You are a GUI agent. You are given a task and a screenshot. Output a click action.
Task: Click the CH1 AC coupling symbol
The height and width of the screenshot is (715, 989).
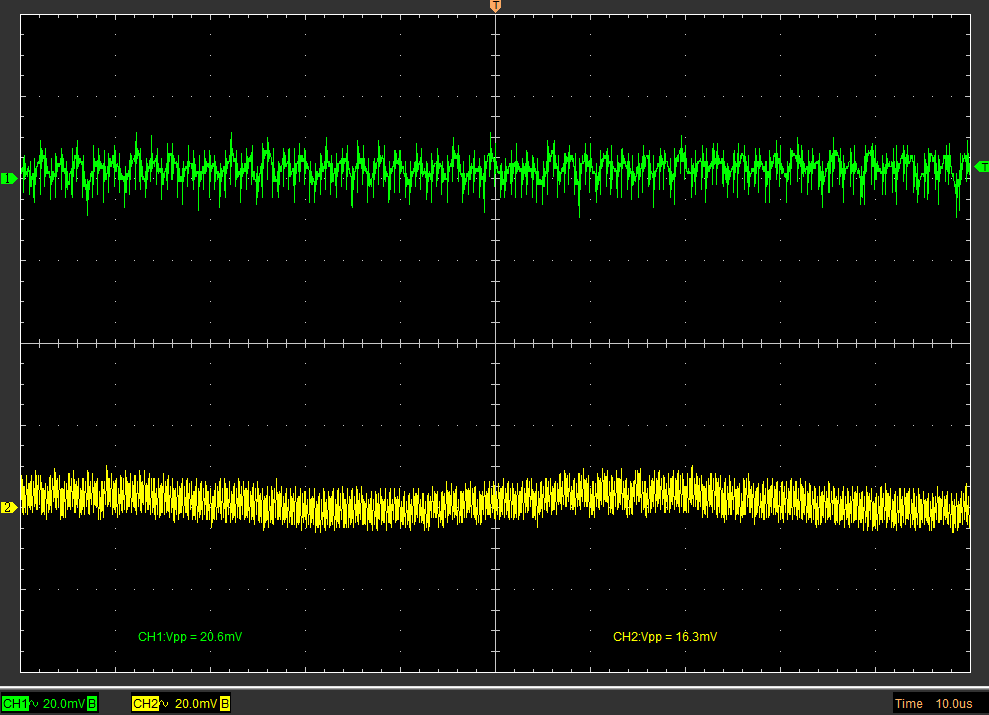(35, 704)
